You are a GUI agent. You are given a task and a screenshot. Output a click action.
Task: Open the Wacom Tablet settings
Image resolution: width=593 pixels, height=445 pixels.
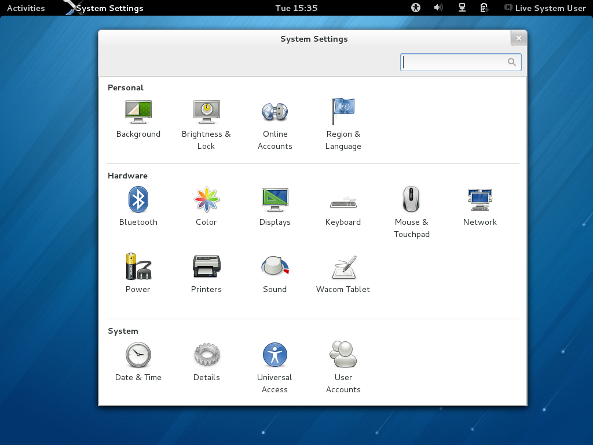(343, 273)
